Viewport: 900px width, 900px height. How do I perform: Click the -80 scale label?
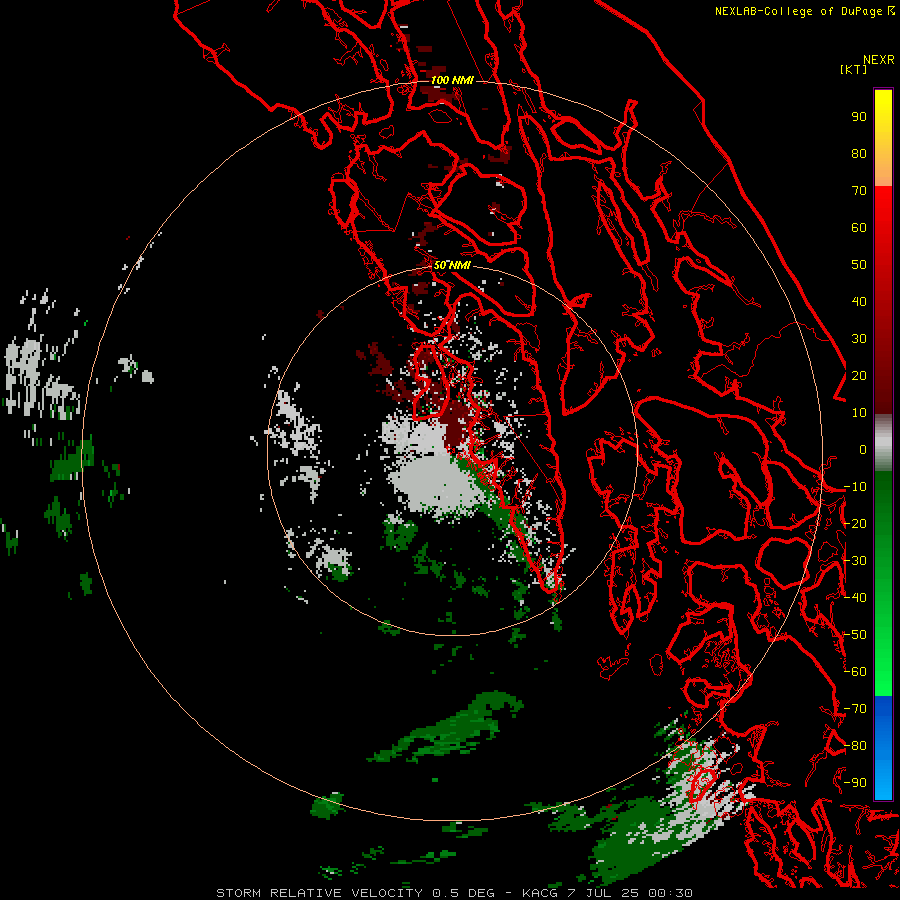point(855,746)
